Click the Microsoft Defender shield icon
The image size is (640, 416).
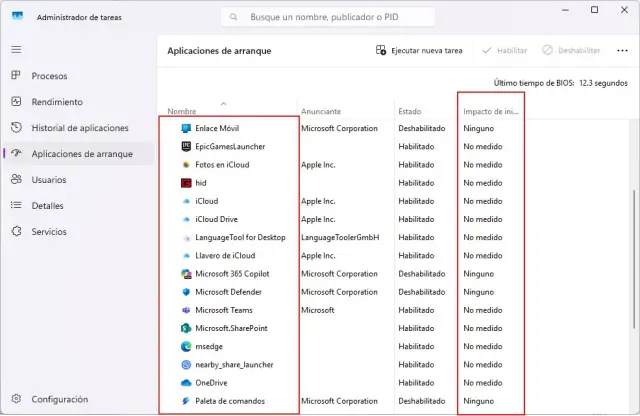pyautogui.click(x=186, y=292)
